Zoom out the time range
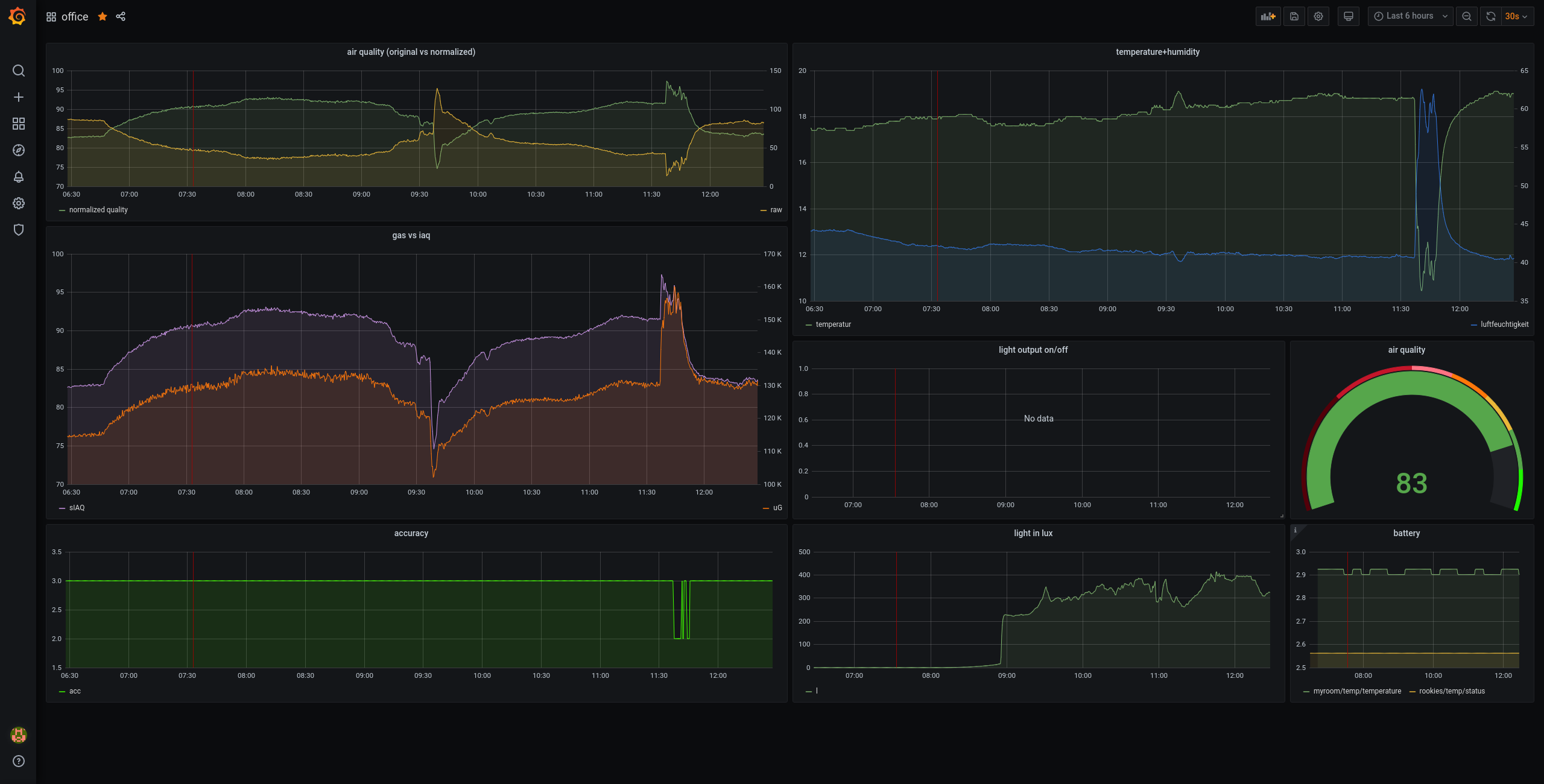1544x784 pixels. coord(1466,16)
